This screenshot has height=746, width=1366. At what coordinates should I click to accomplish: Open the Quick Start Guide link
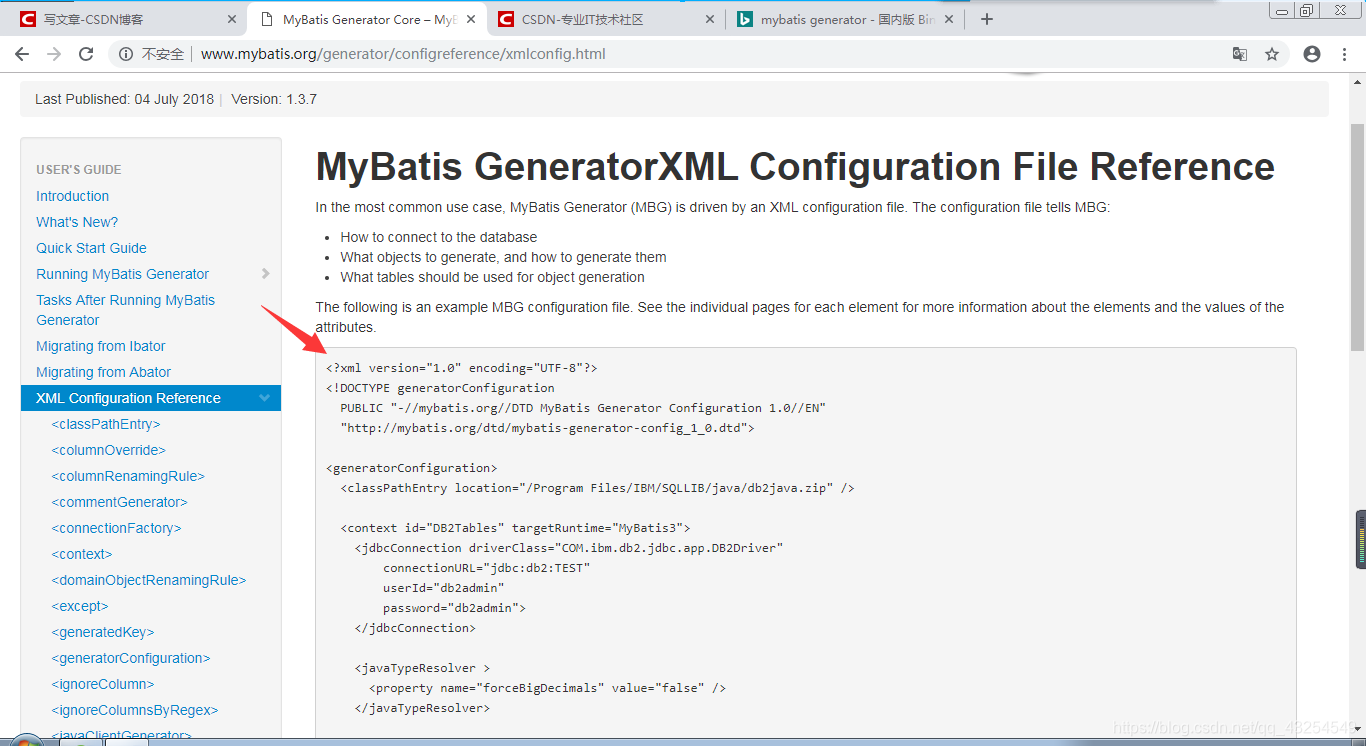point(91,248)
